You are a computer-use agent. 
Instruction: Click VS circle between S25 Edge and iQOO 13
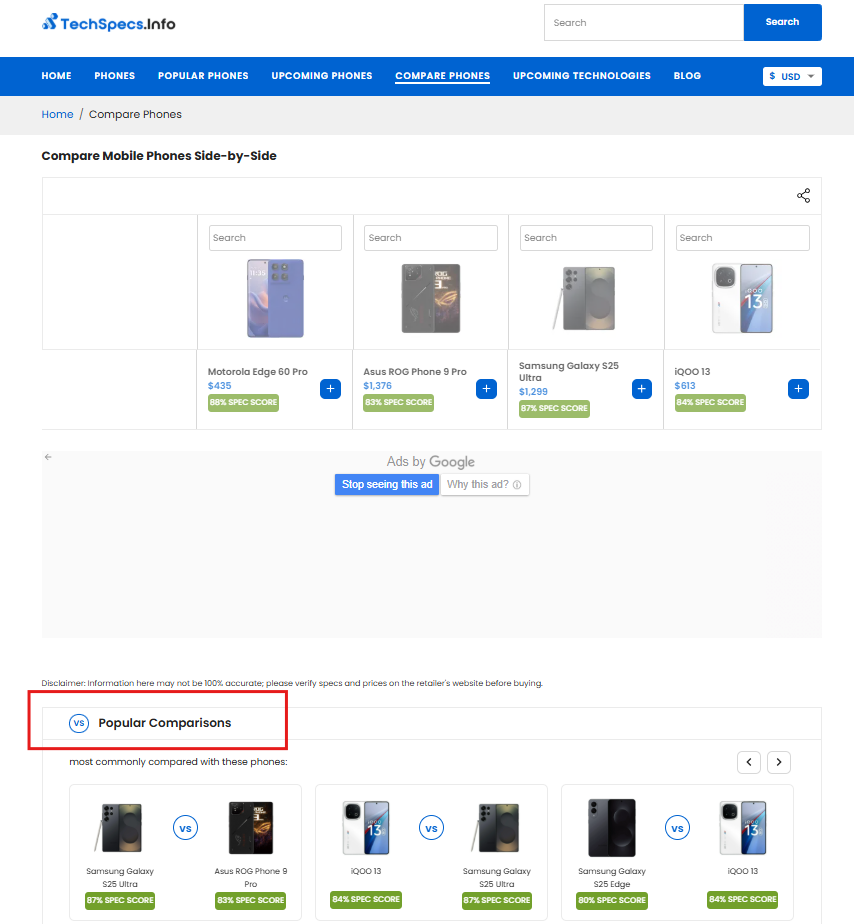click(677, 828)
